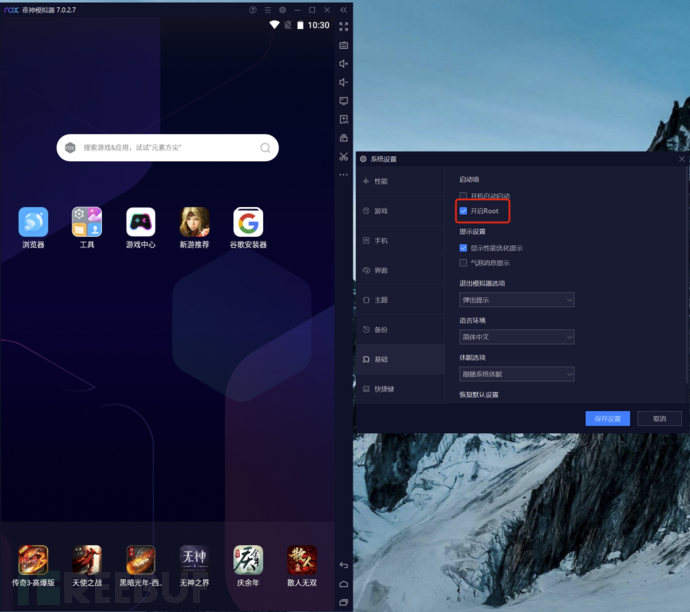Open the 天使之战 game
Image resolution: width=690 pixels, height=612 pixels.
(x=87, y=560)
